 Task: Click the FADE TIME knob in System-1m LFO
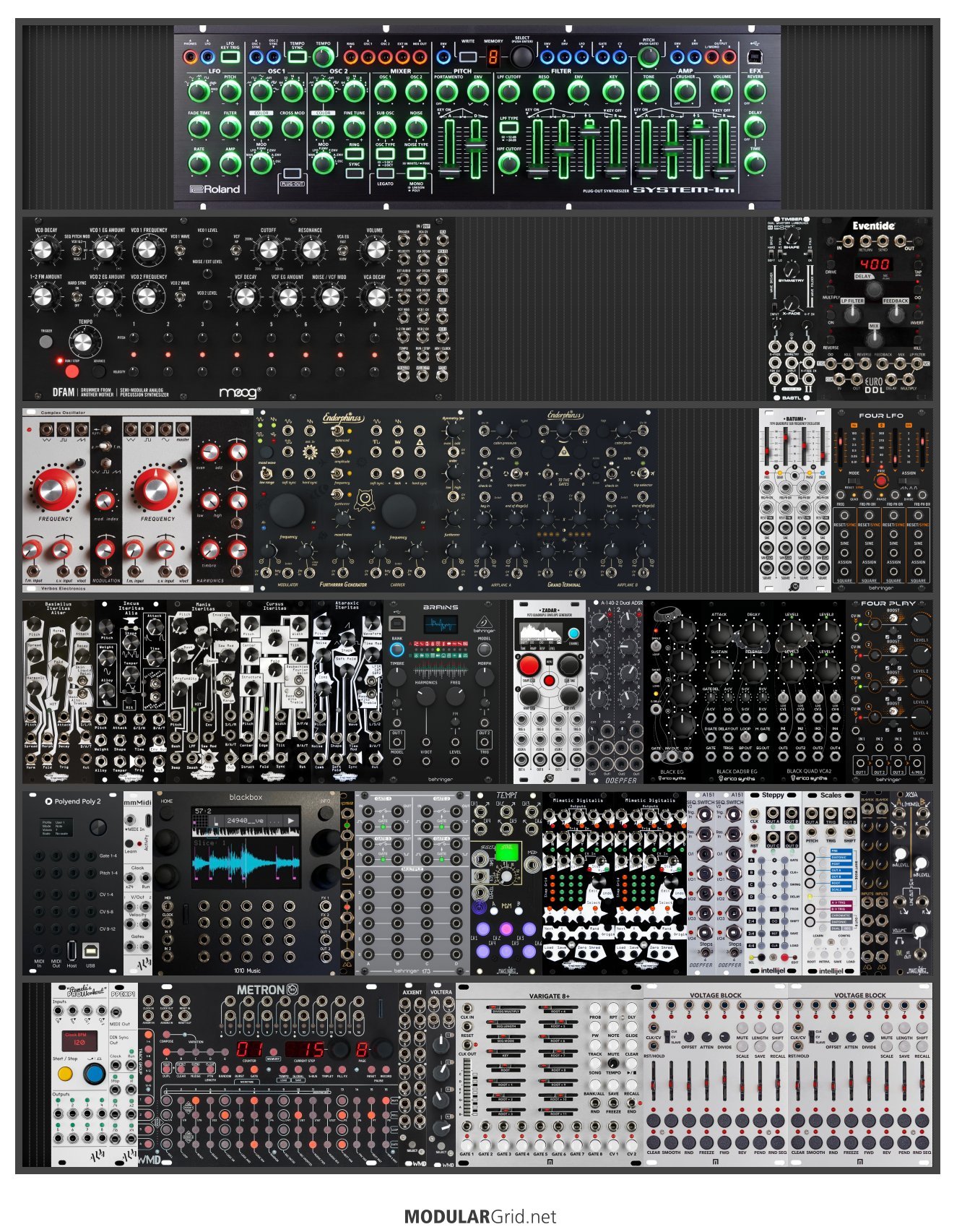(199, 128)
